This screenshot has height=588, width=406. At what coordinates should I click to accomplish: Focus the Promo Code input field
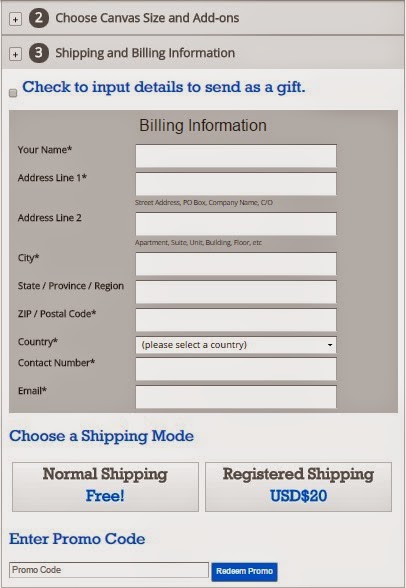pos(109,570)
